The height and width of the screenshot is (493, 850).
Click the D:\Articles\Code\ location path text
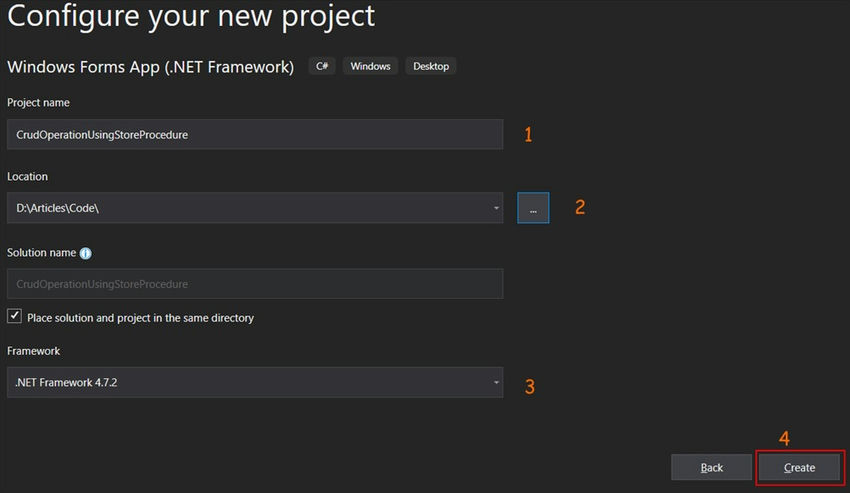point(57,208)
